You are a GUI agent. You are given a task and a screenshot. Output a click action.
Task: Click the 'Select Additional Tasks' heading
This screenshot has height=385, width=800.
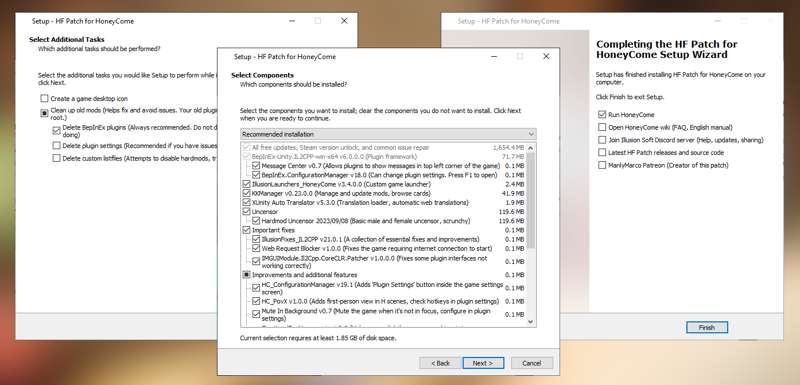(x=67, y=39)
